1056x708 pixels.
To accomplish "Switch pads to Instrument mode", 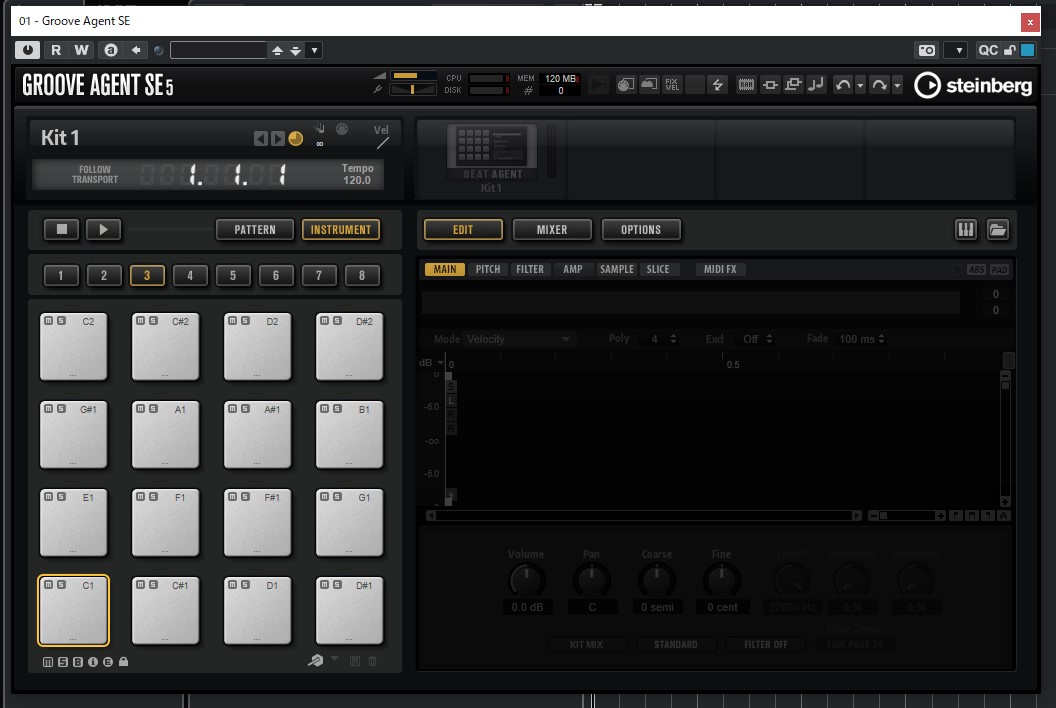I will tap(341, 230).
